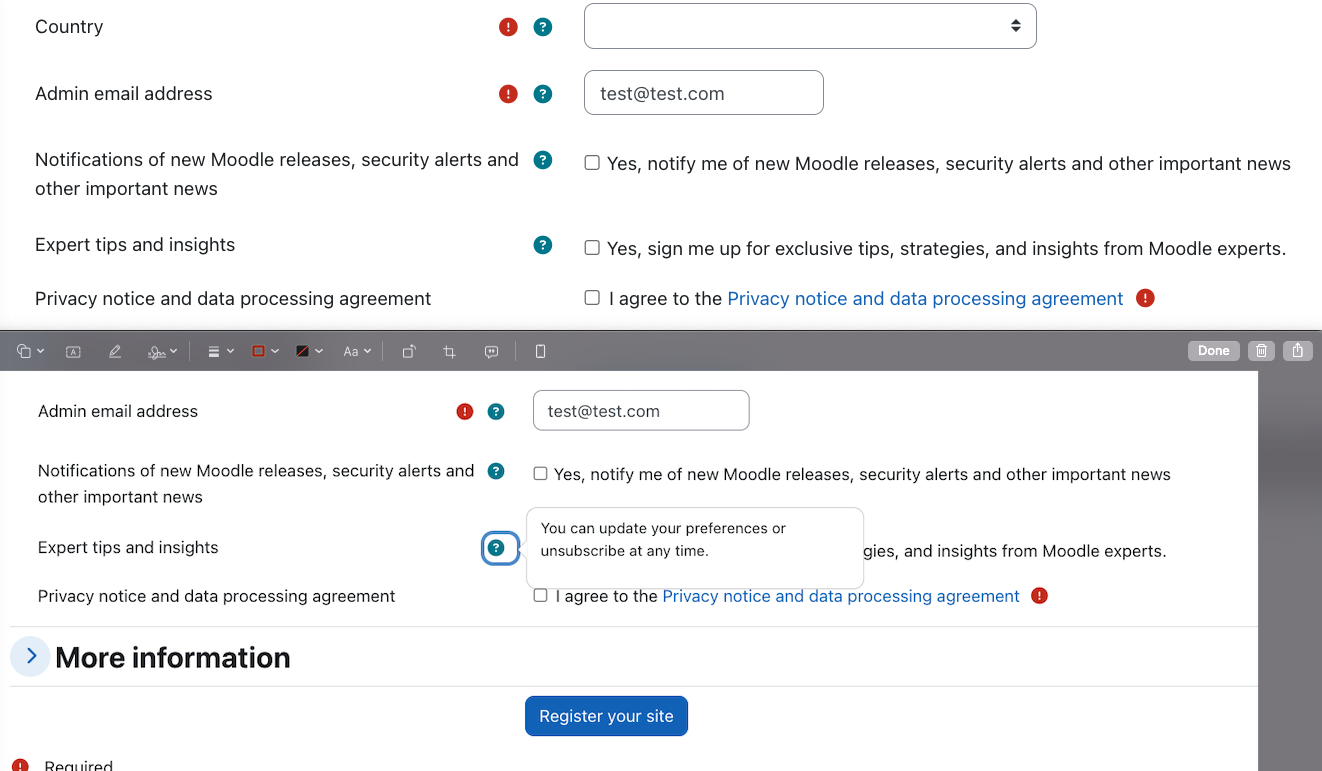Click 'More information' heading text
Image resolution: width=1322 pixels, height=771 pixels.
[x=173, y=657]
